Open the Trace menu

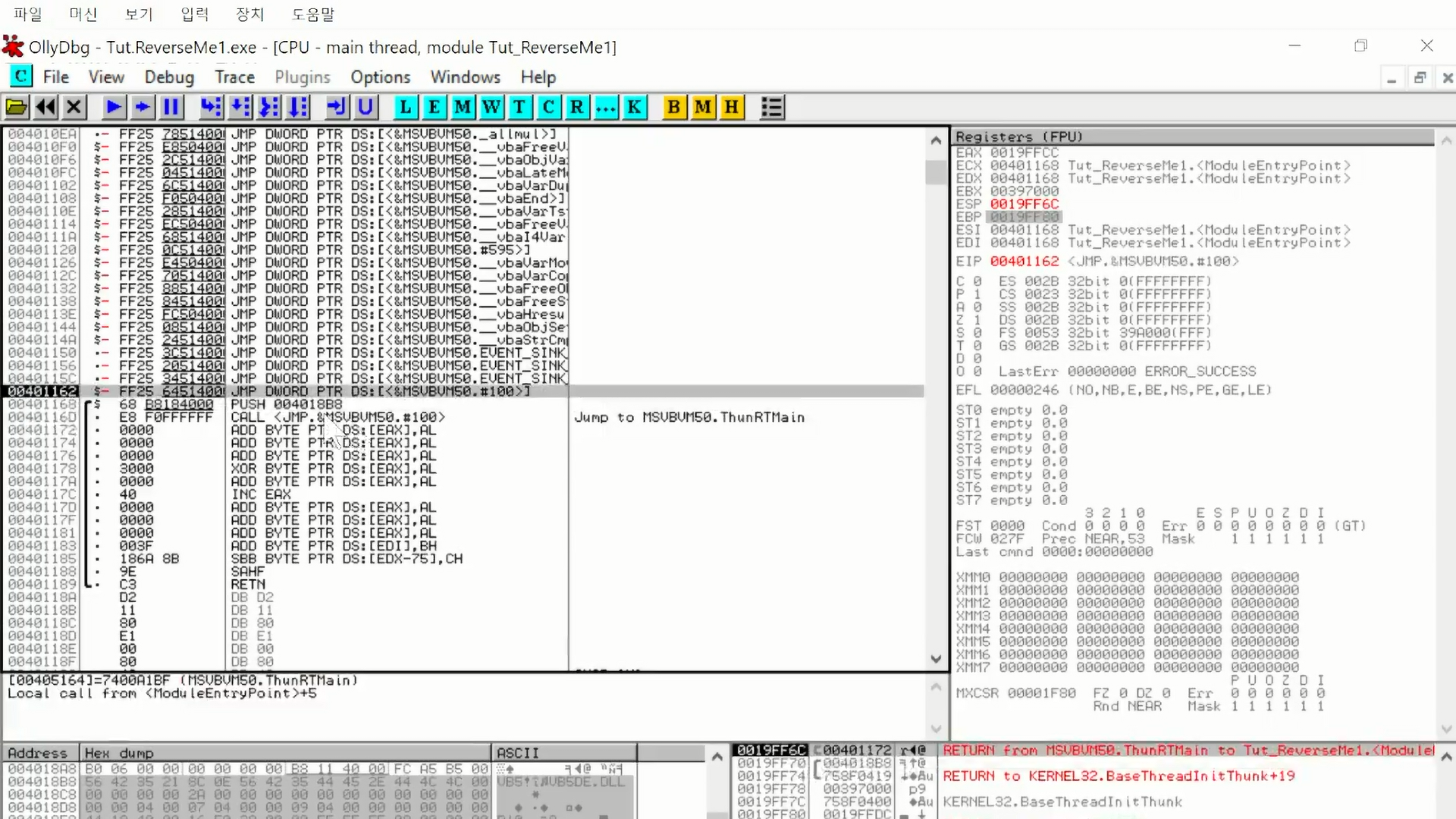(234, 77)
